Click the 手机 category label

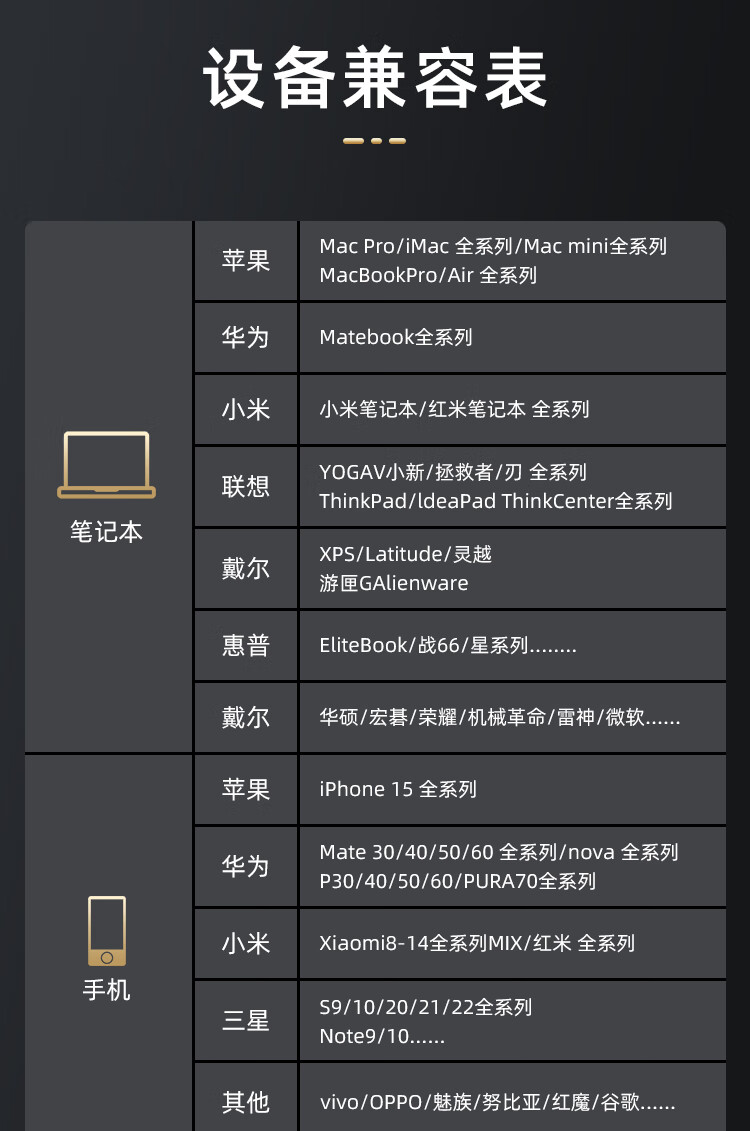107,990
